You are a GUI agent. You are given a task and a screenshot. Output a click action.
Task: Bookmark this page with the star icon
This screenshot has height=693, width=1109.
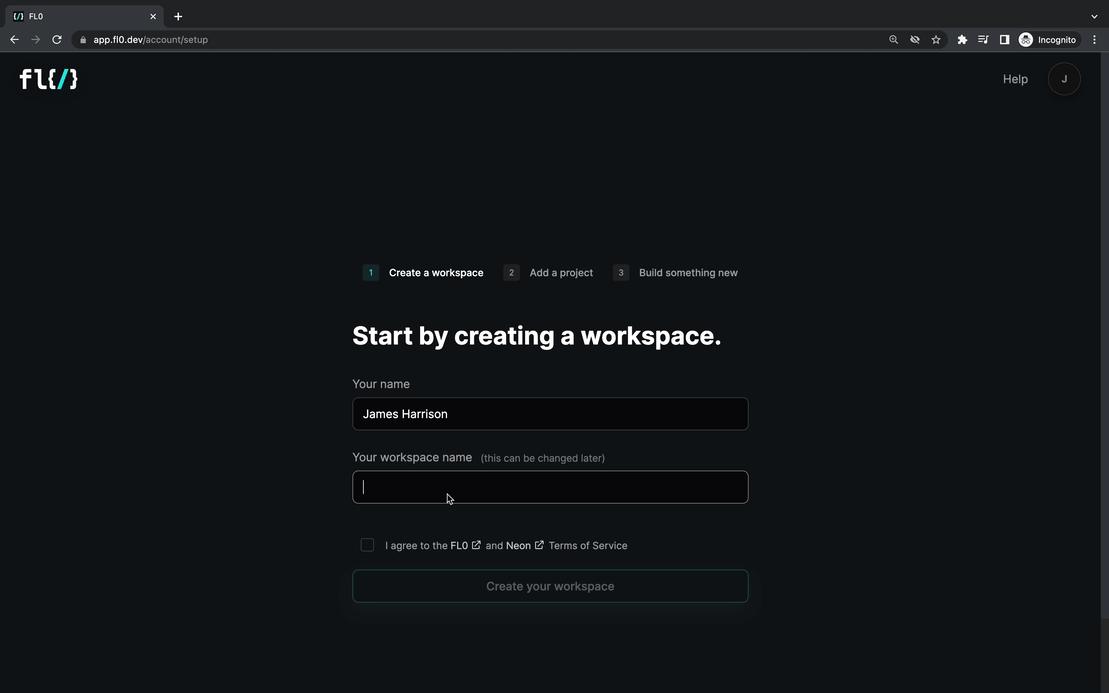(936, 40)
